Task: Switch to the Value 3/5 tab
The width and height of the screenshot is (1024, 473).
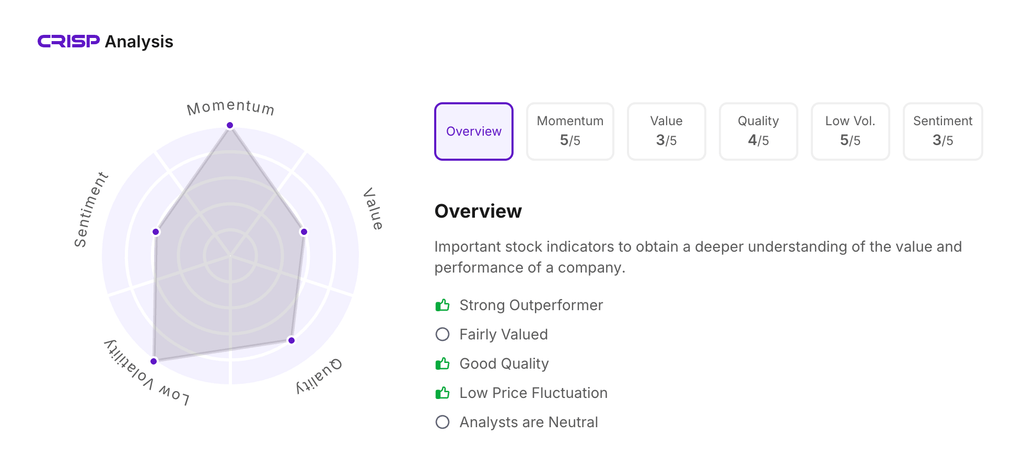Action: [666, 131]
